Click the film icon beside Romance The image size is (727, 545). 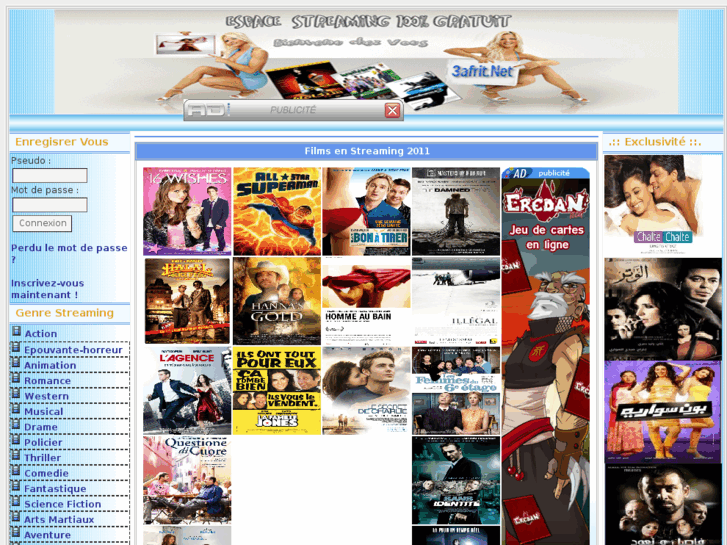point(16,378)
